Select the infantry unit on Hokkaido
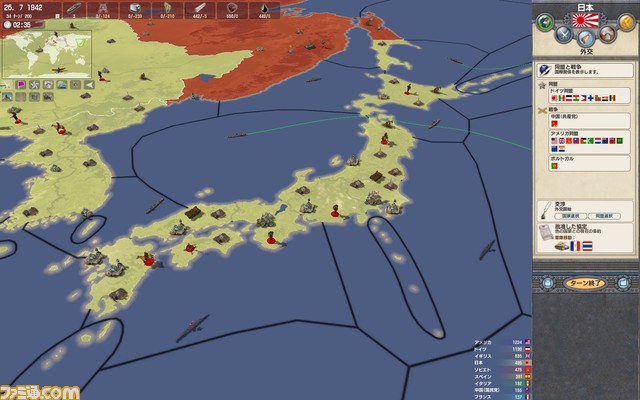Image resolution: width=640 pixels, height=400 pixels. point(409,89)
